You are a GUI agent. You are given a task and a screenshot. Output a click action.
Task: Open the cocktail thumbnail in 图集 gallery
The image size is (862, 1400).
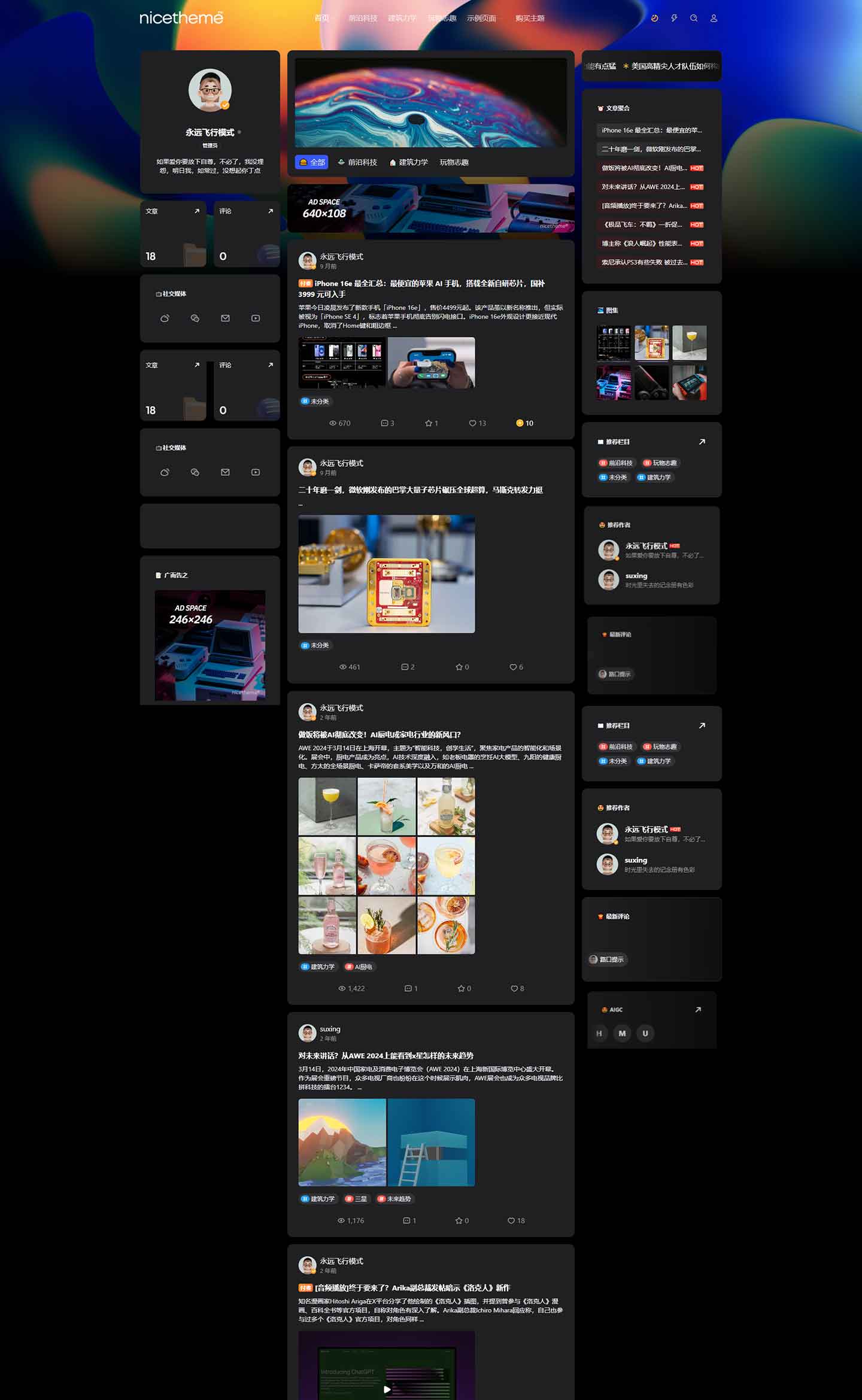[689, 342]
